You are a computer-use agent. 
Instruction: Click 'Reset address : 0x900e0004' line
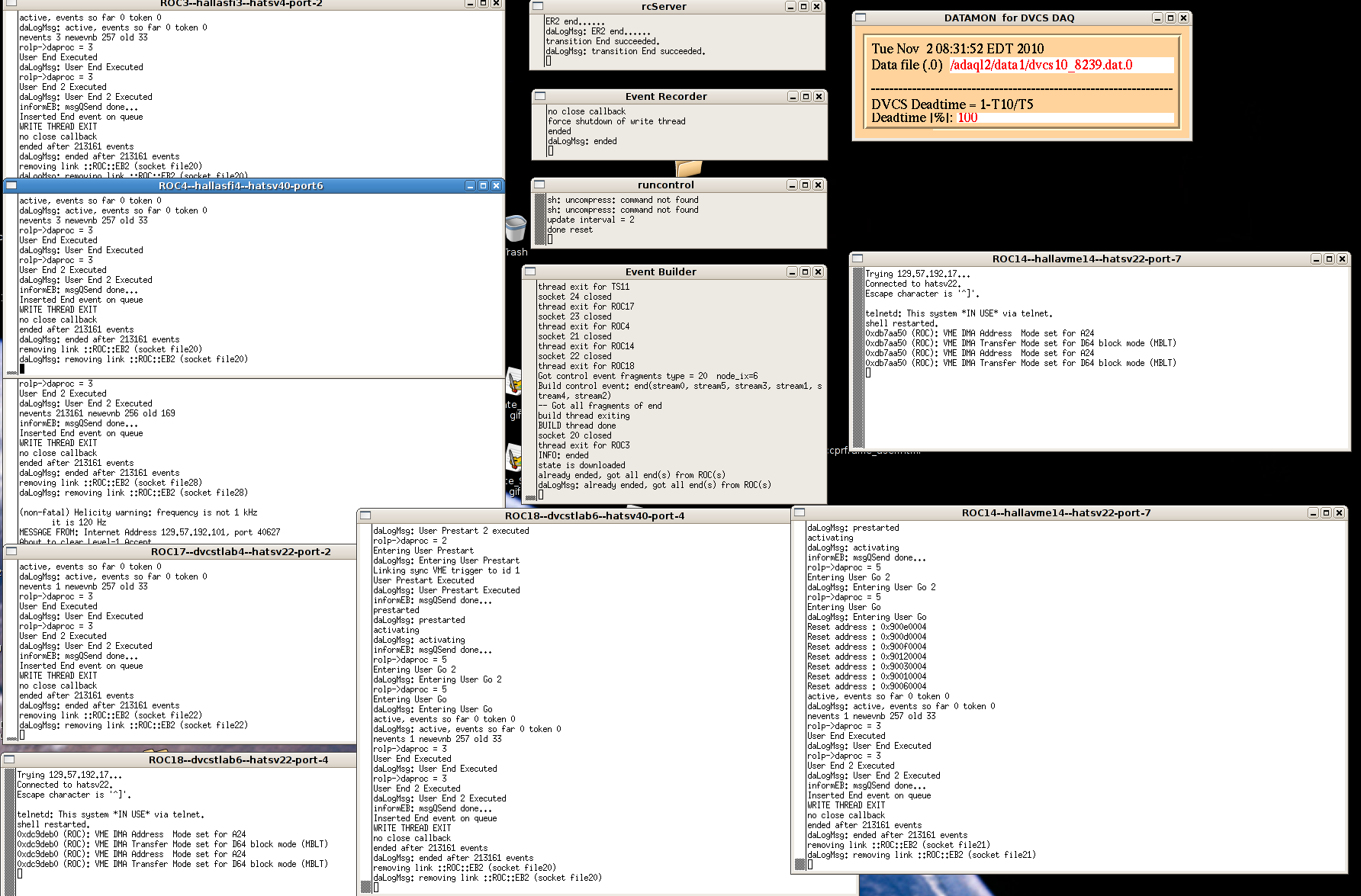tap(867, 627)
